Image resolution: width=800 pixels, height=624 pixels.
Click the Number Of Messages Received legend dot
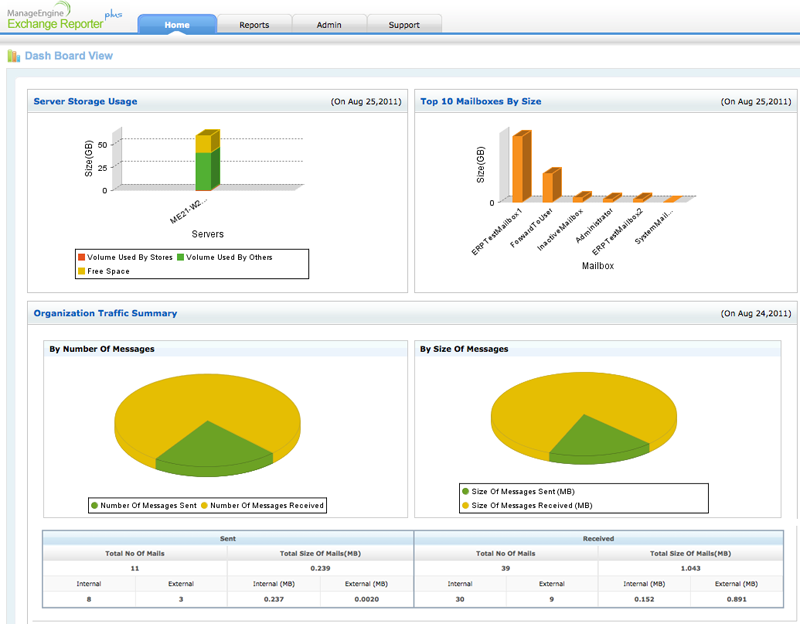coord(204,505)
